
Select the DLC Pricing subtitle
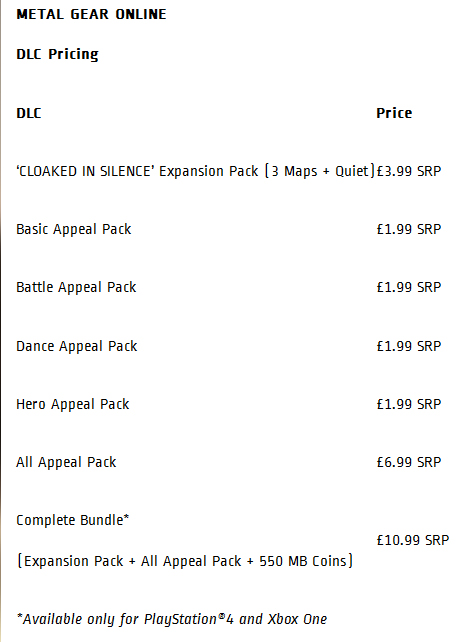pyautogui.click(x=57, y=54)
